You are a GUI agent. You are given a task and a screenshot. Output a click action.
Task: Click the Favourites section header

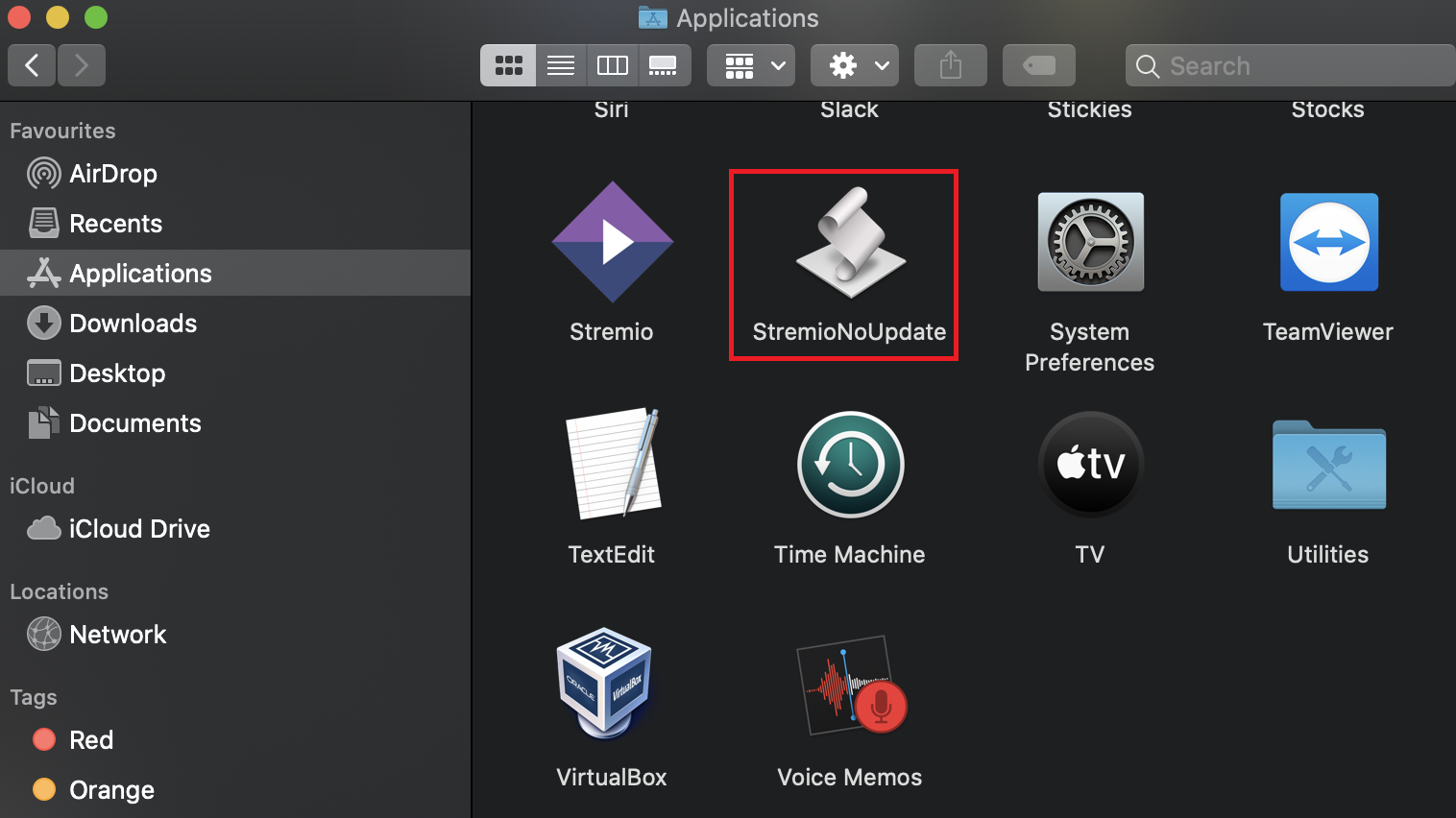[62, 131]
